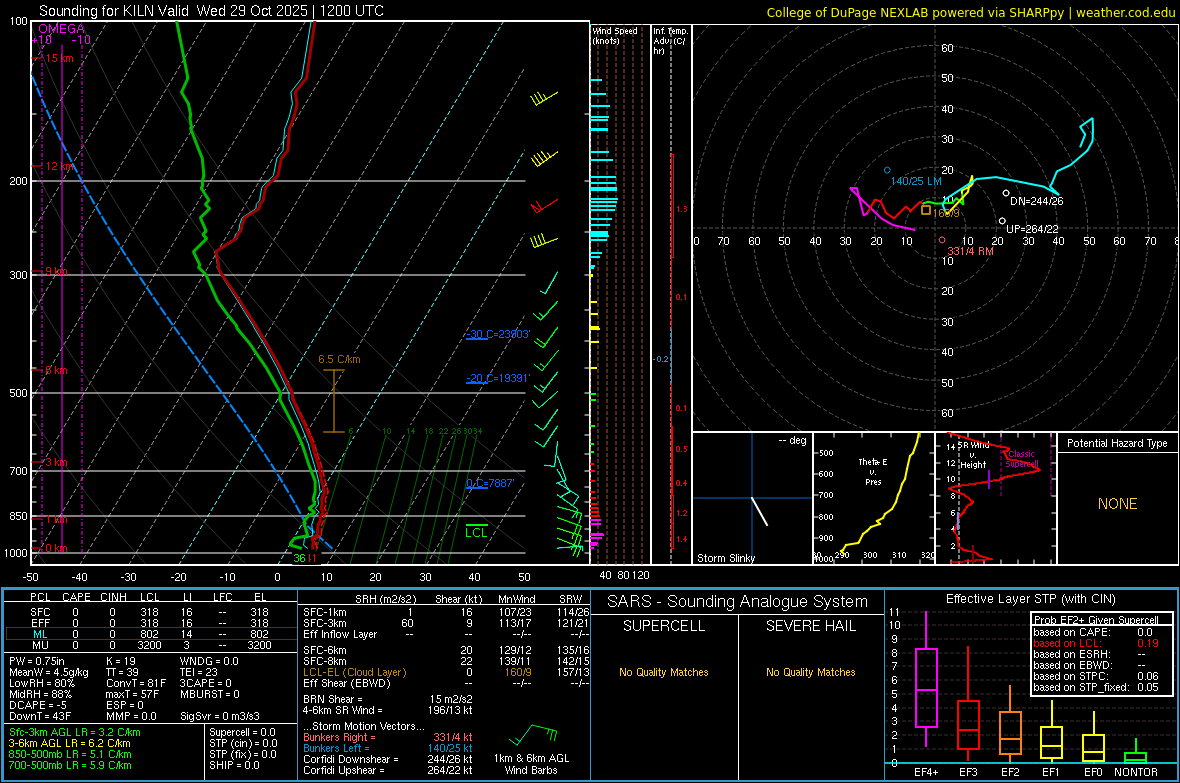
Task: Click the Corfidi Downshear = 244/26 kt row
Action: 388,759
